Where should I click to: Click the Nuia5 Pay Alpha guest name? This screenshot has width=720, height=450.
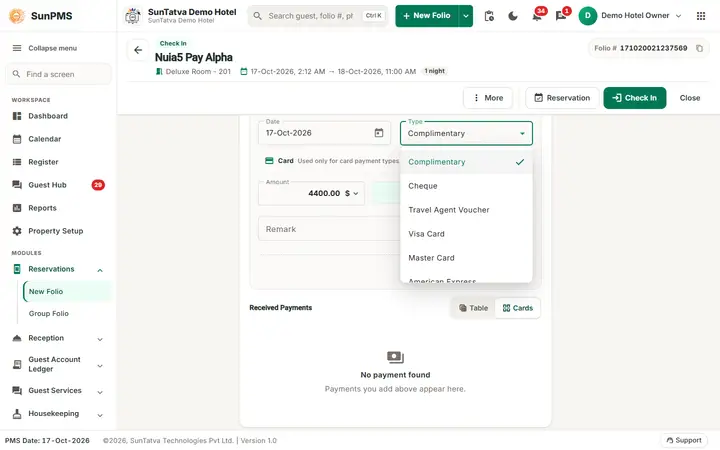pos(194,57)
